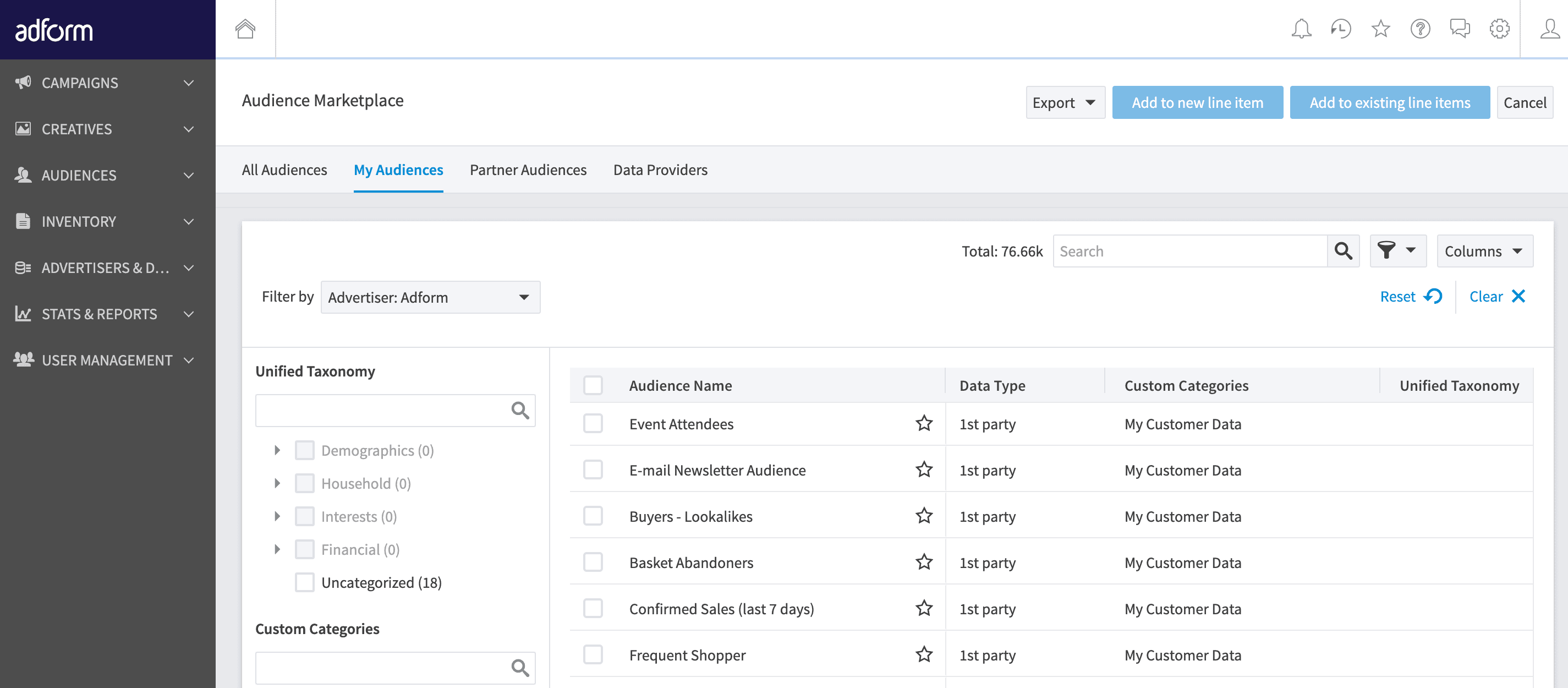Click into the main Search field
1568x688 pixels.
coord(1189,251)
